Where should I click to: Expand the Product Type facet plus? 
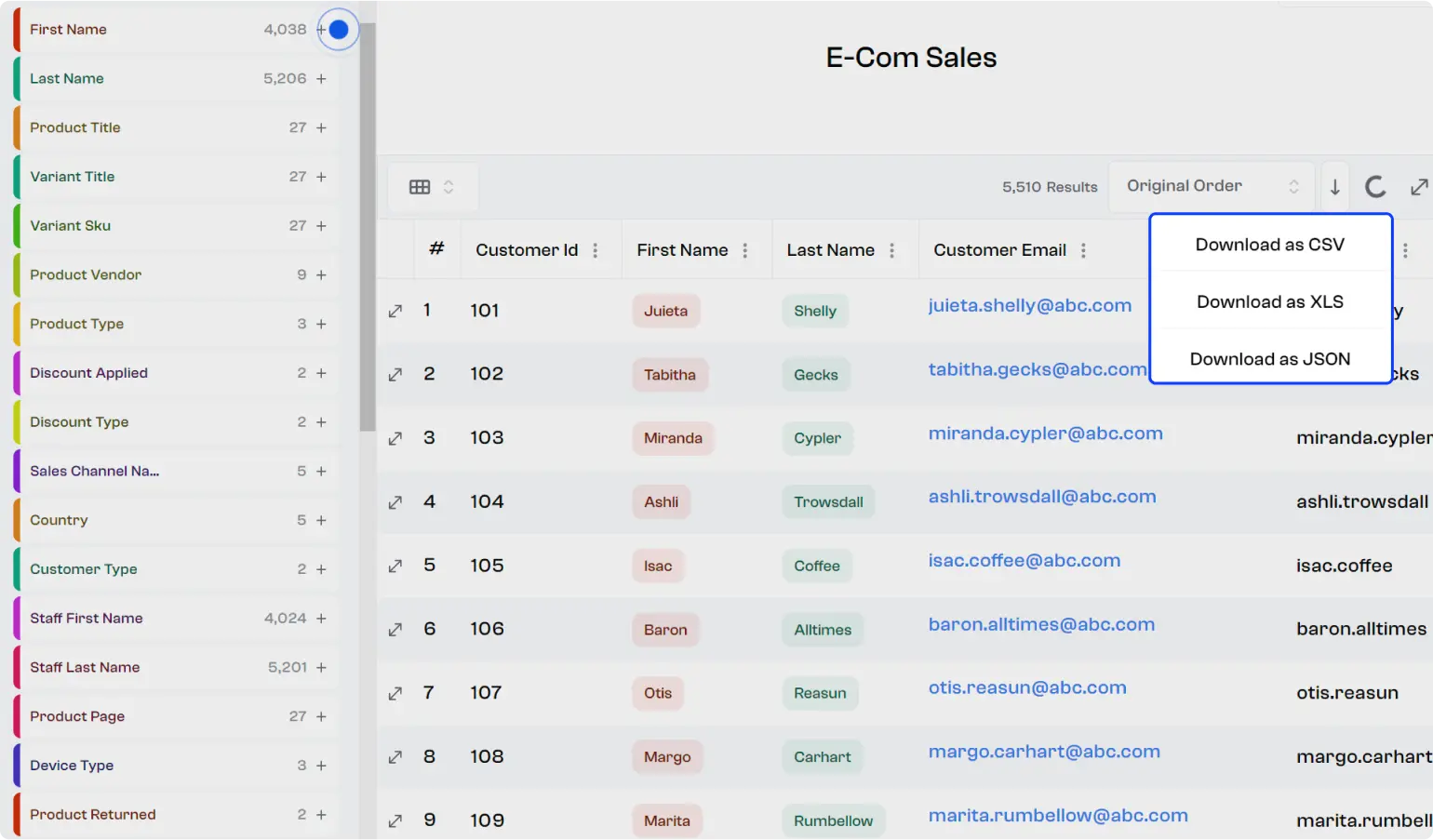click(x=321, y=325)
